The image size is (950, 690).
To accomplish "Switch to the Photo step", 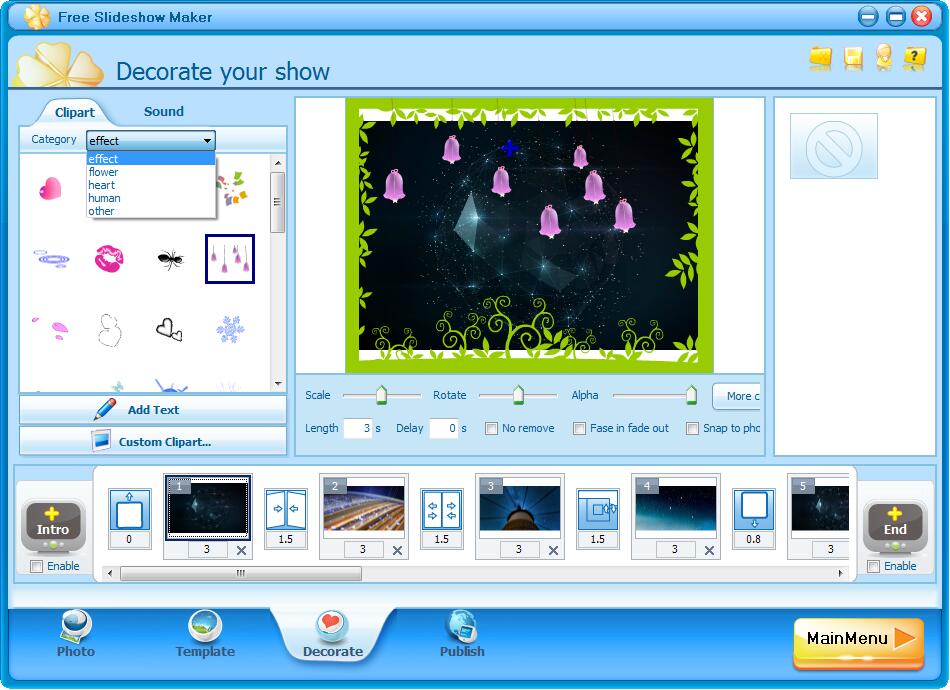I will coord(75,632).
